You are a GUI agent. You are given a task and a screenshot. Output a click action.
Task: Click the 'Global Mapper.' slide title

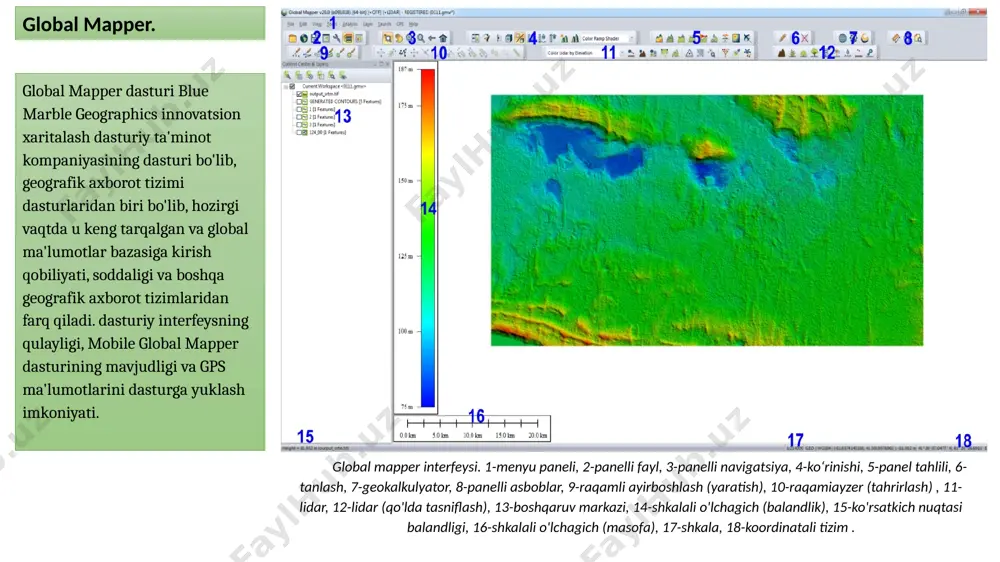coord(89,24)
